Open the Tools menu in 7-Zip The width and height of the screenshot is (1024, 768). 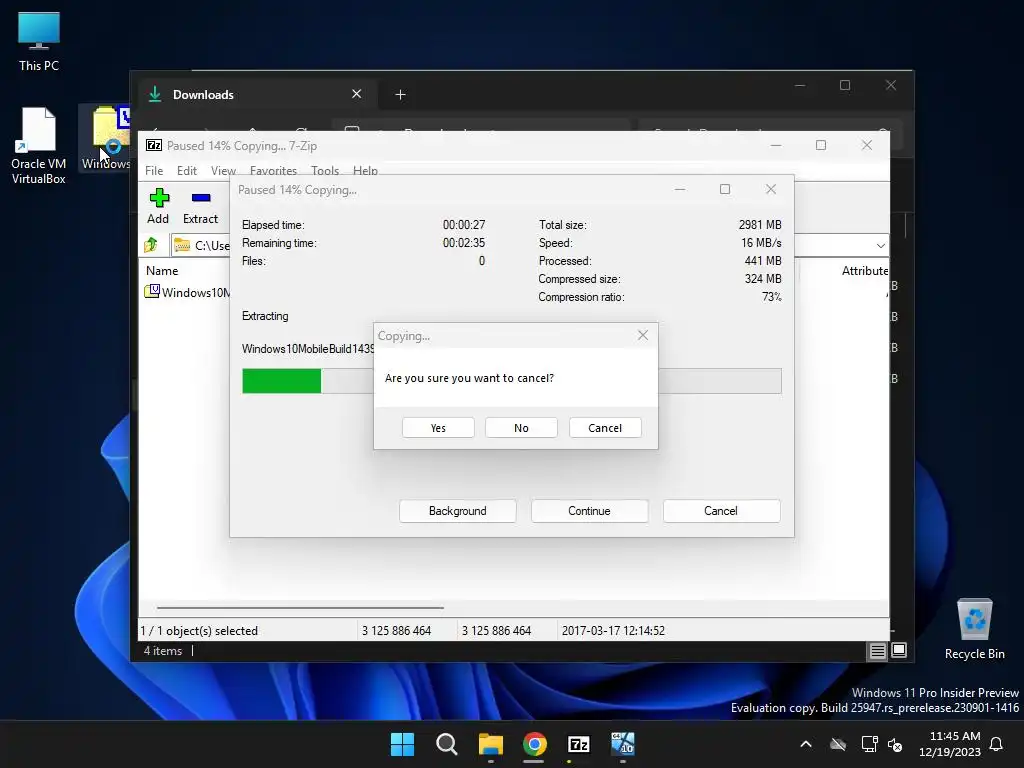325,170
